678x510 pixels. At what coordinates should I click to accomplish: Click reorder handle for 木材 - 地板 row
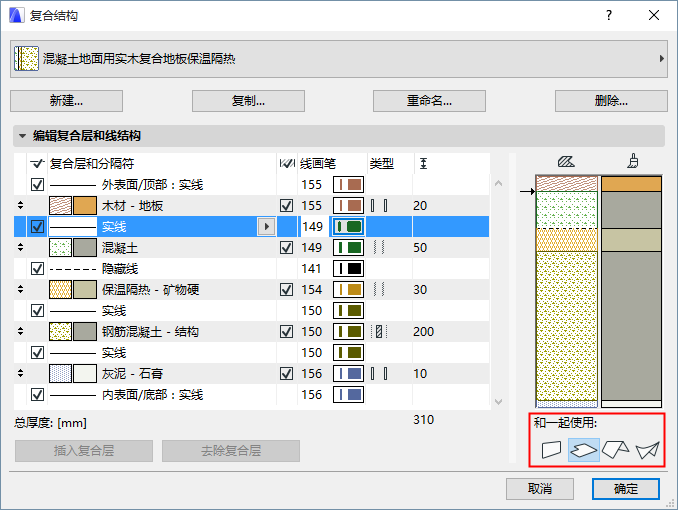[x=20, y=205]
